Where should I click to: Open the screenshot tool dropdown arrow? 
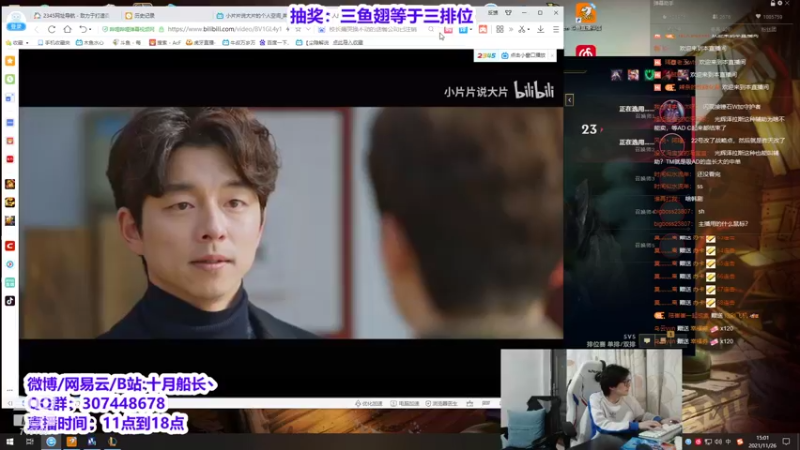(x=529, y=30)
